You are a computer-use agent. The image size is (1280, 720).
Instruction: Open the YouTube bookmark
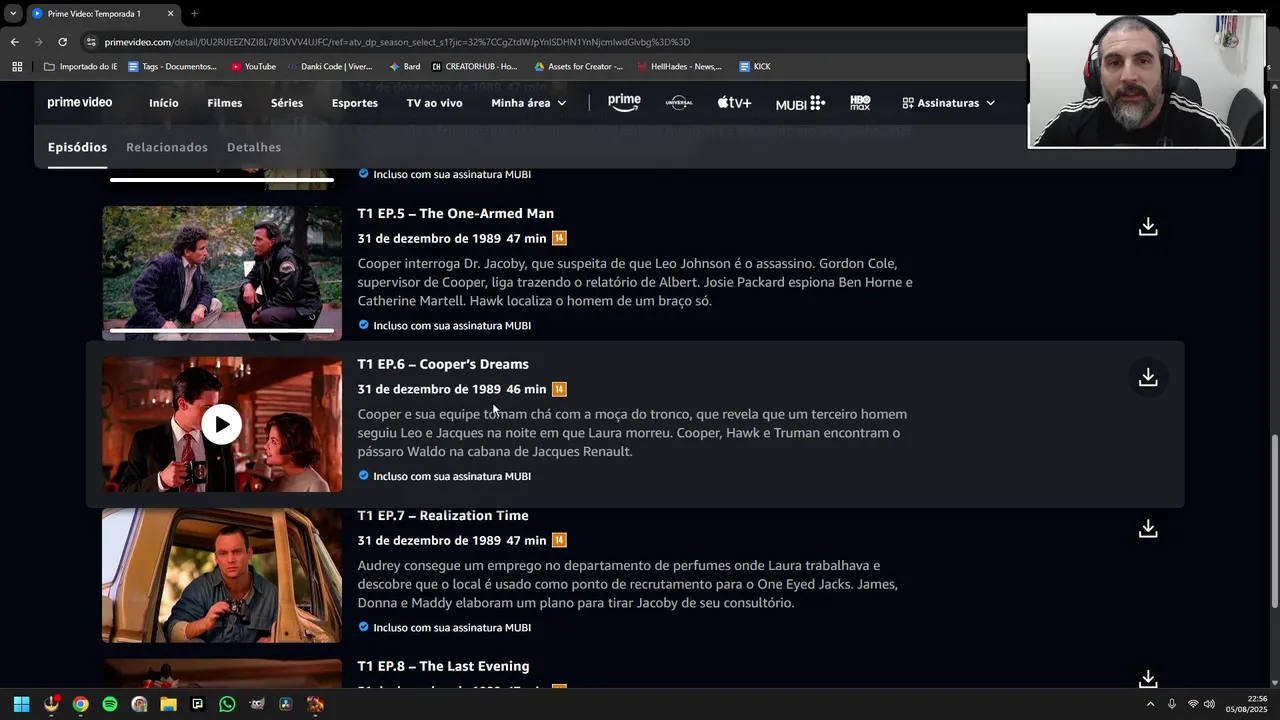pos(253,67)
